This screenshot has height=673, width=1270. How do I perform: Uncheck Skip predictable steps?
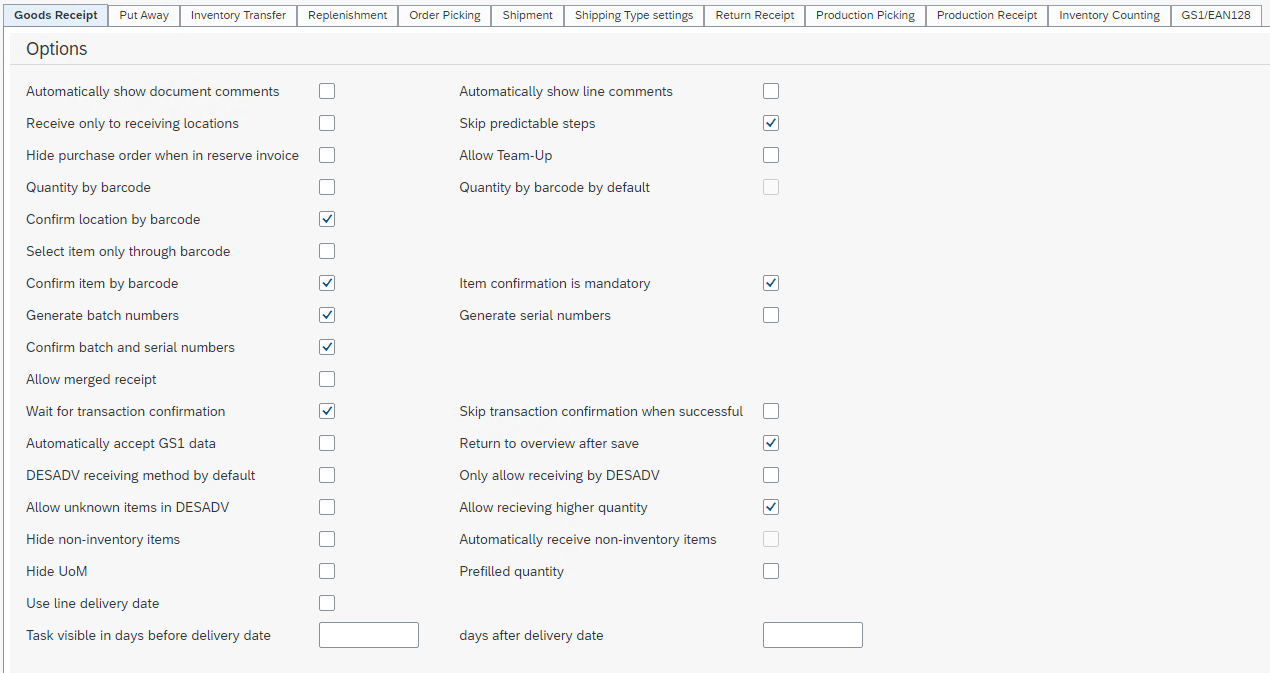(771, 123)
